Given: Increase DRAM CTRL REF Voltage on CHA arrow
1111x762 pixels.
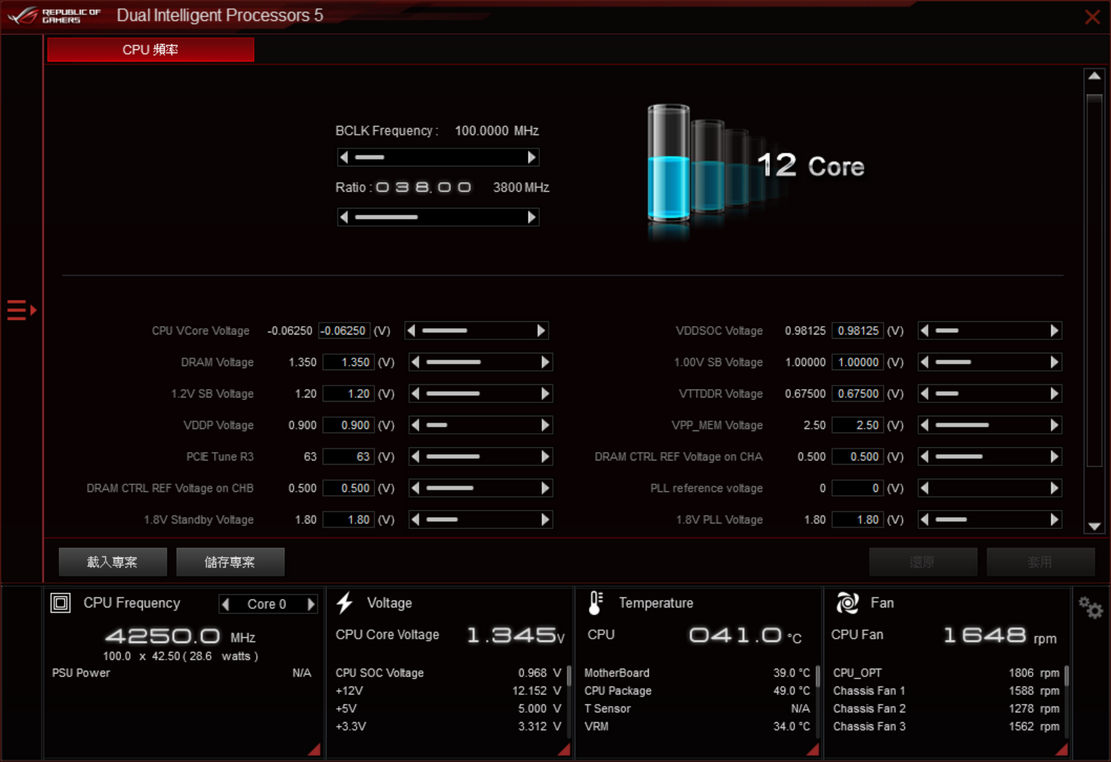Looking at the screenshot, I should pyautogui.click(x=1054, y=456).
